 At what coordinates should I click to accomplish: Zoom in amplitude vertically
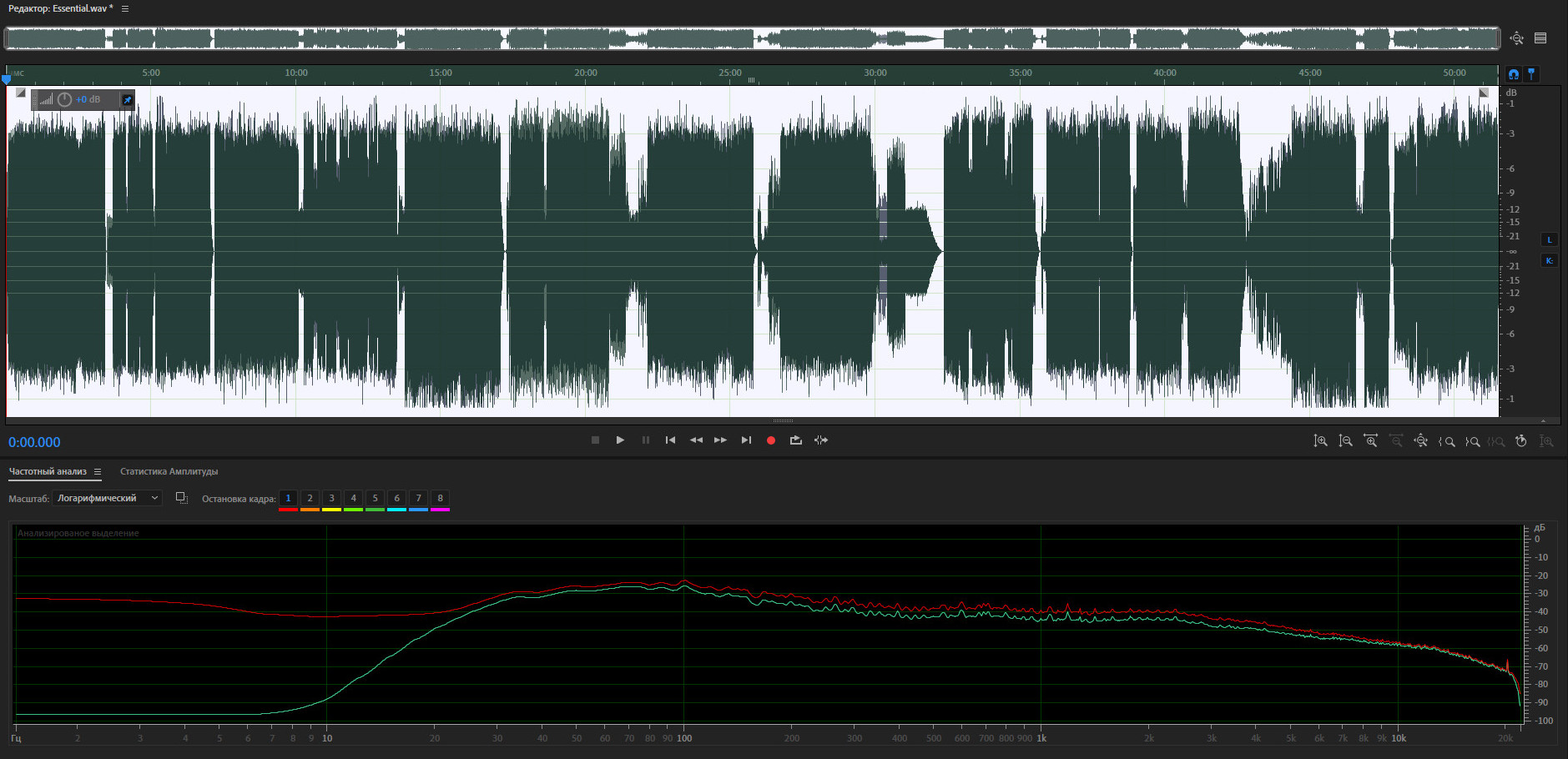(x=1320, y=441)
